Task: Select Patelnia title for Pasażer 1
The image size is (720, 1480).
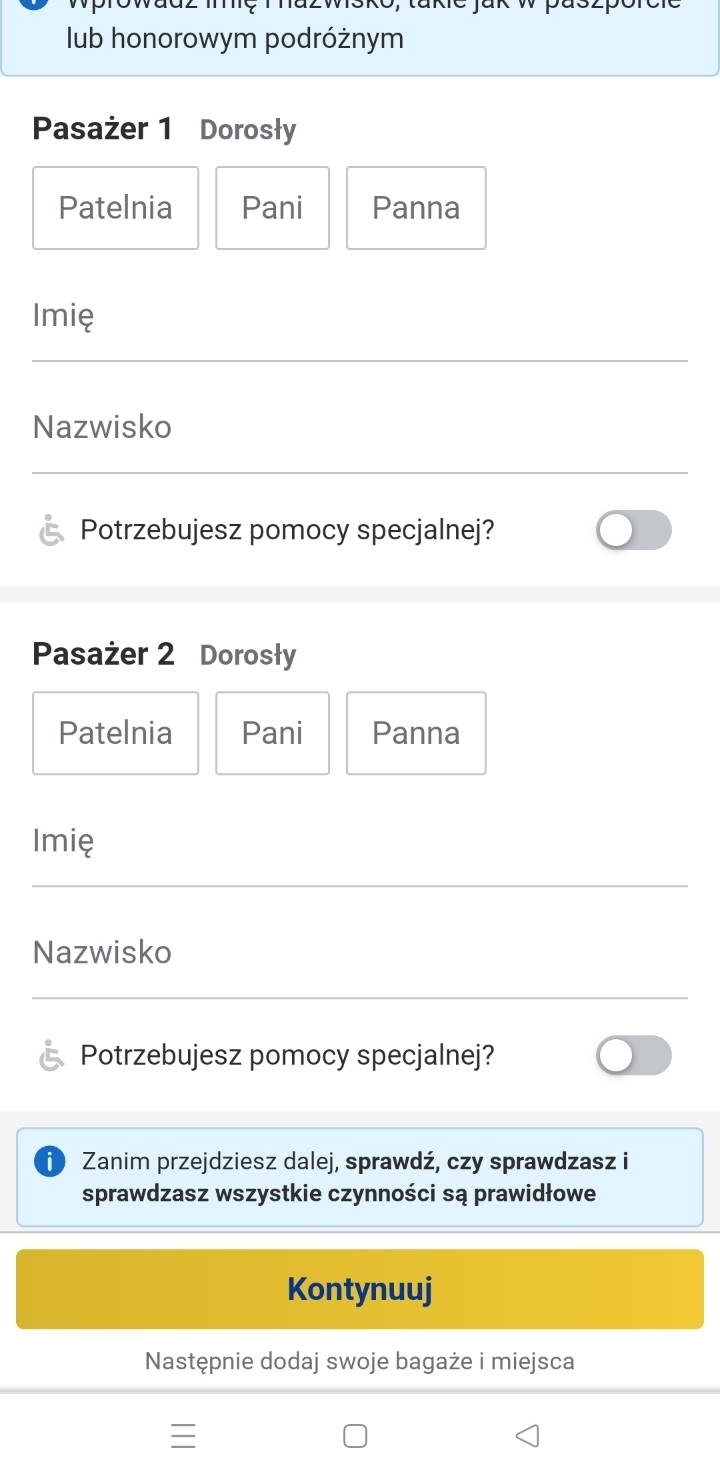Action: coord(116,208)
